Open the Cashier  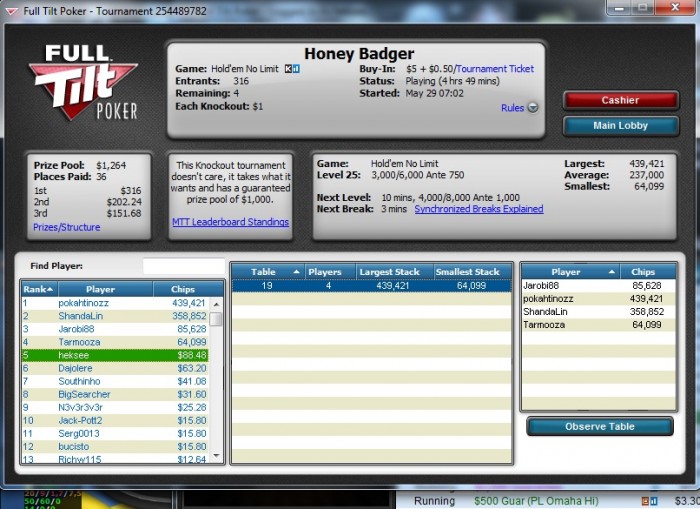point(621,100)
